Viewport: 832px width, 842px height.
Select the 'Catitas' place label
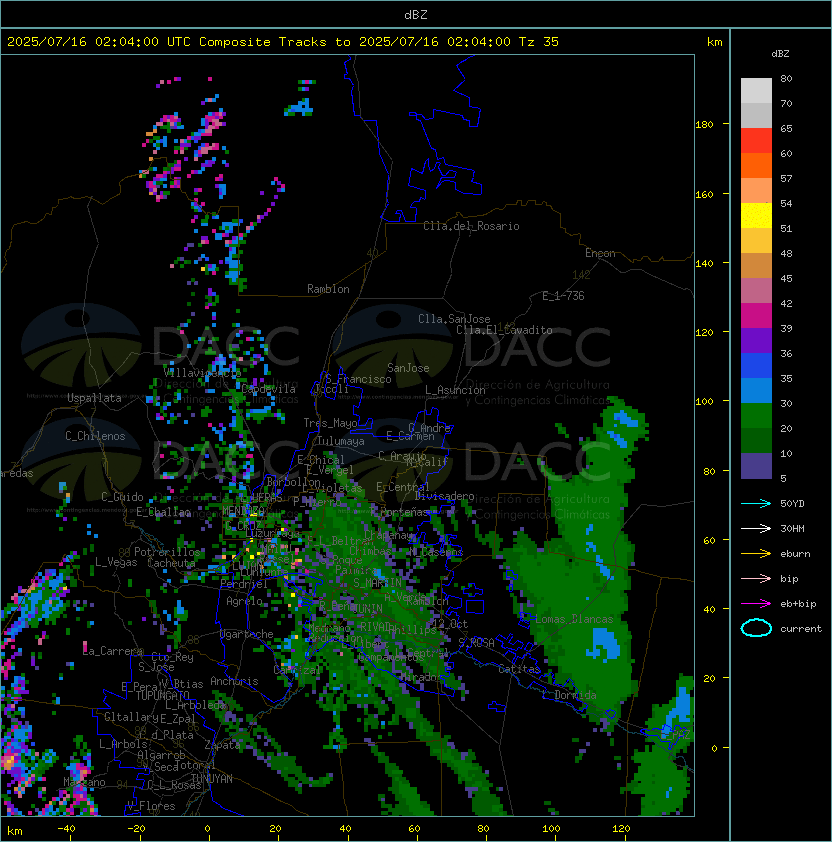tap(519, 670)
